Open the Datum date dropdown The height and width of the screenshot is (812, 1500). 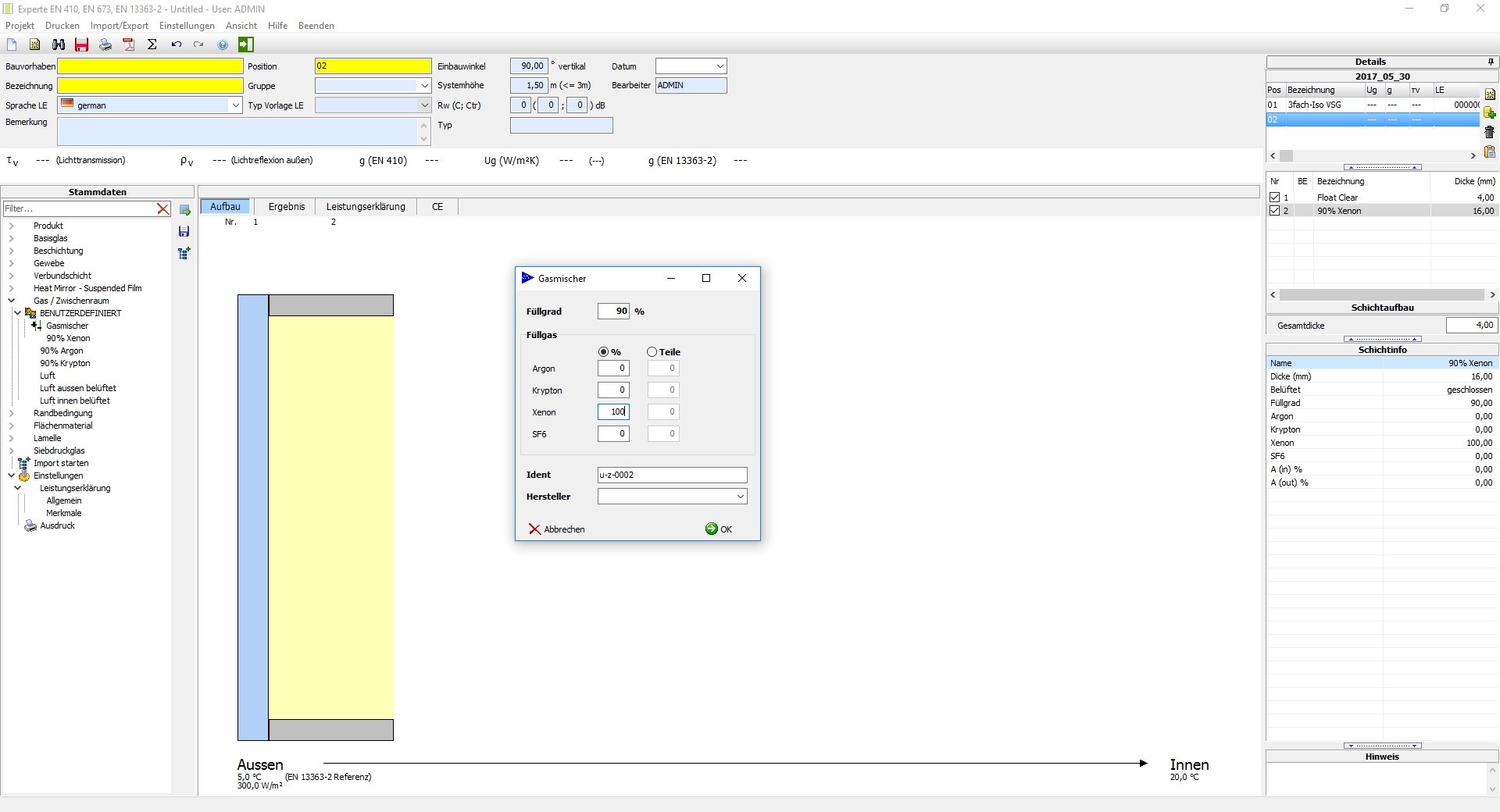coord(720,66)
